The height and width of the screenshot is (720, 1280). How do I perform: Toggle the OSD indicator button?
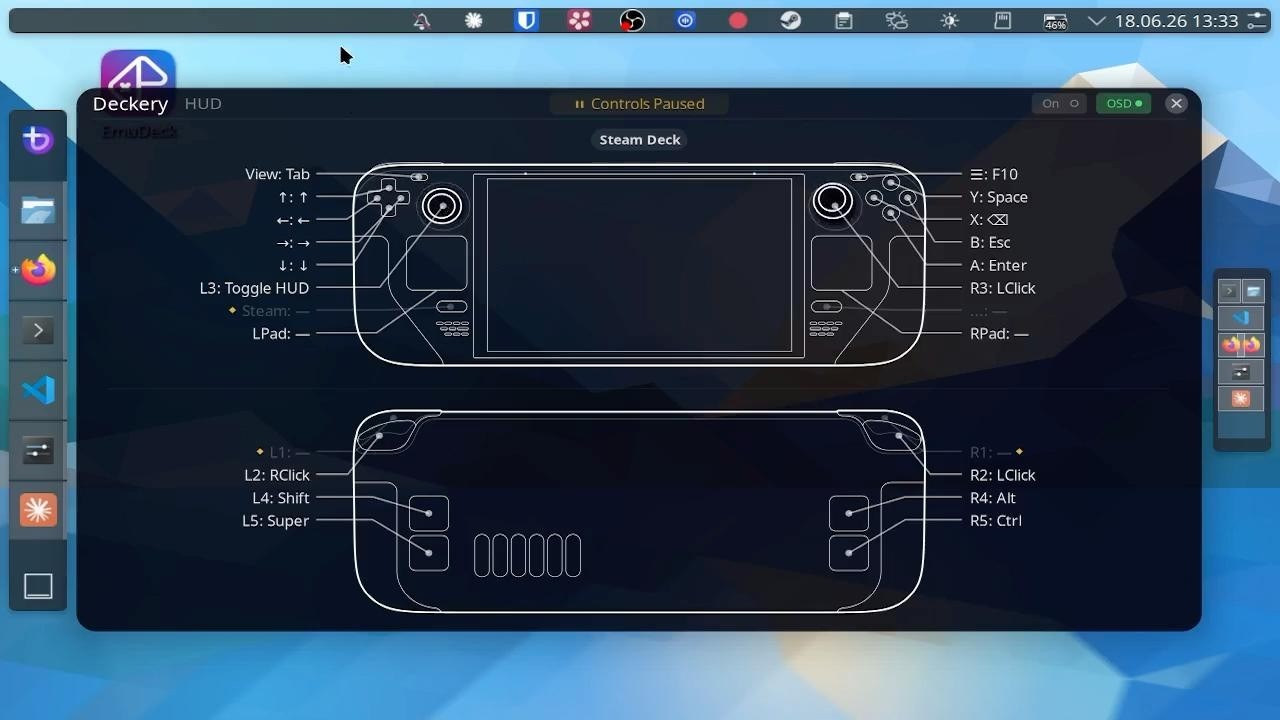1123,103
